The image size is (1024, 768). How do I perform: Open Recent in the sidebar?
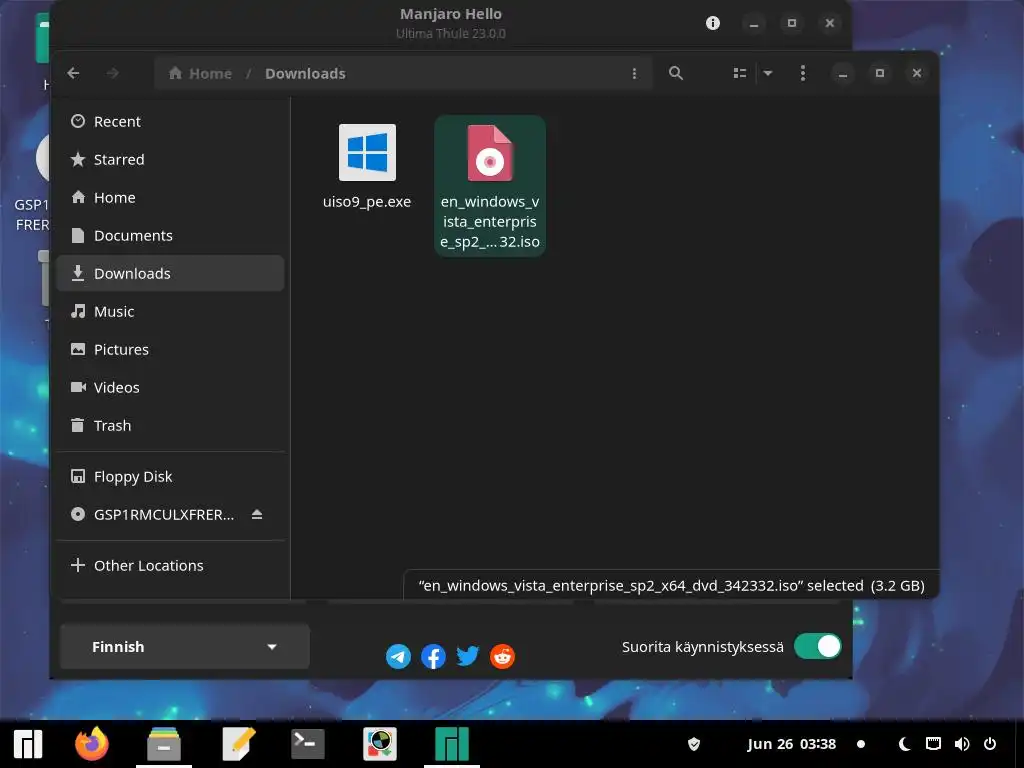[x=170, y=121]
